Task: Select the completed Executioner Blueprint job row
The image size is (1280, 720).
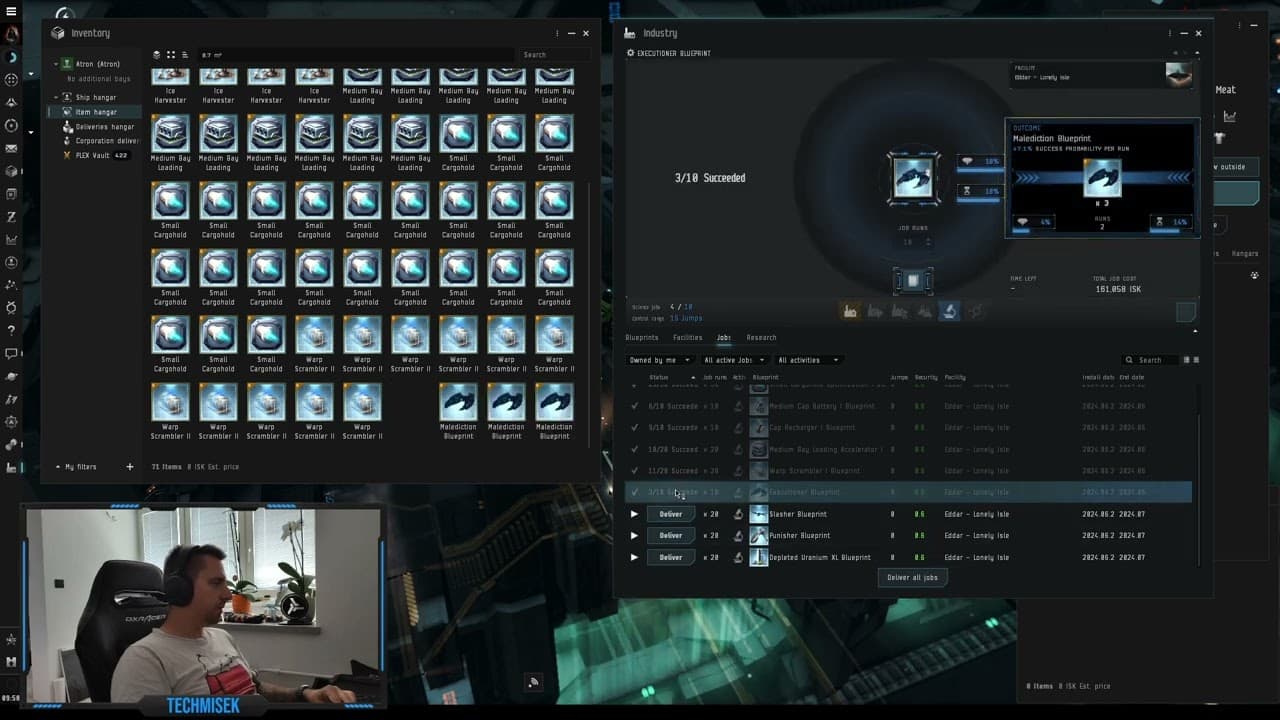Action: (x=908, y=492)
